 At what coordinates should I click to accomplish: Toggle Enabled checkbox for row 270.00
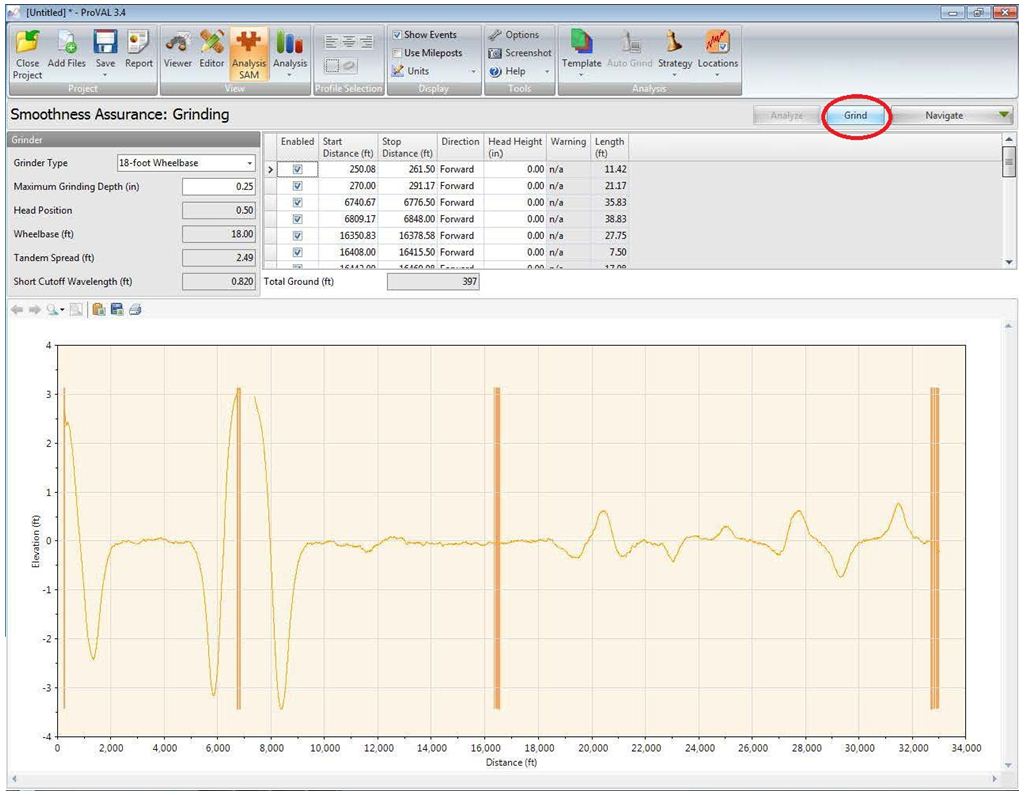click(x=297, y=186)
